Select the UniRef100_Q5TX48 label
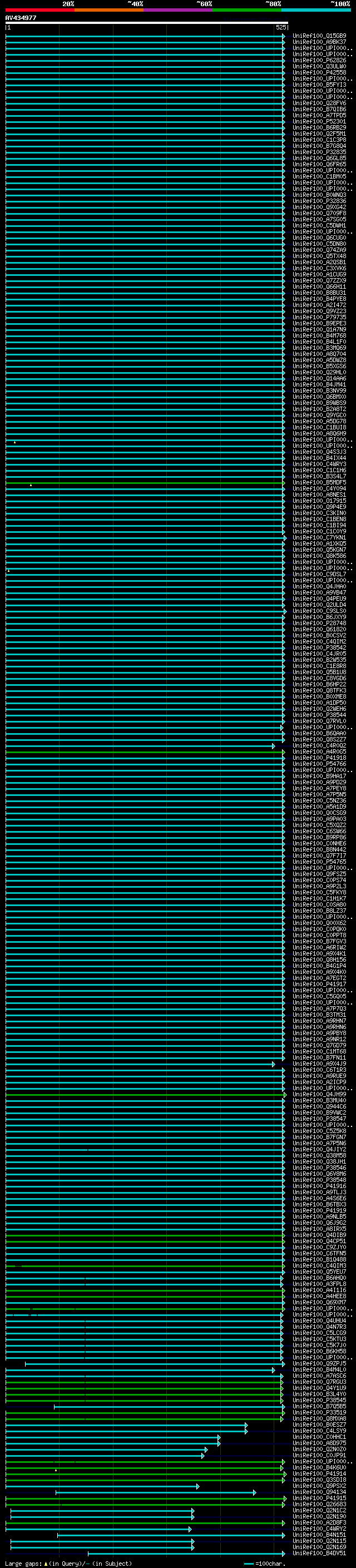This screenshot has width=356, height=1568. click(x=319, y=256)
